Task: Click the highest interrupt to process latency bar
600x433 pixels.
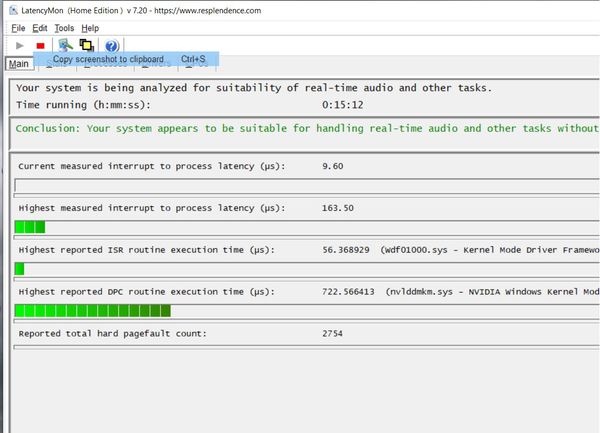Action: 307,227
